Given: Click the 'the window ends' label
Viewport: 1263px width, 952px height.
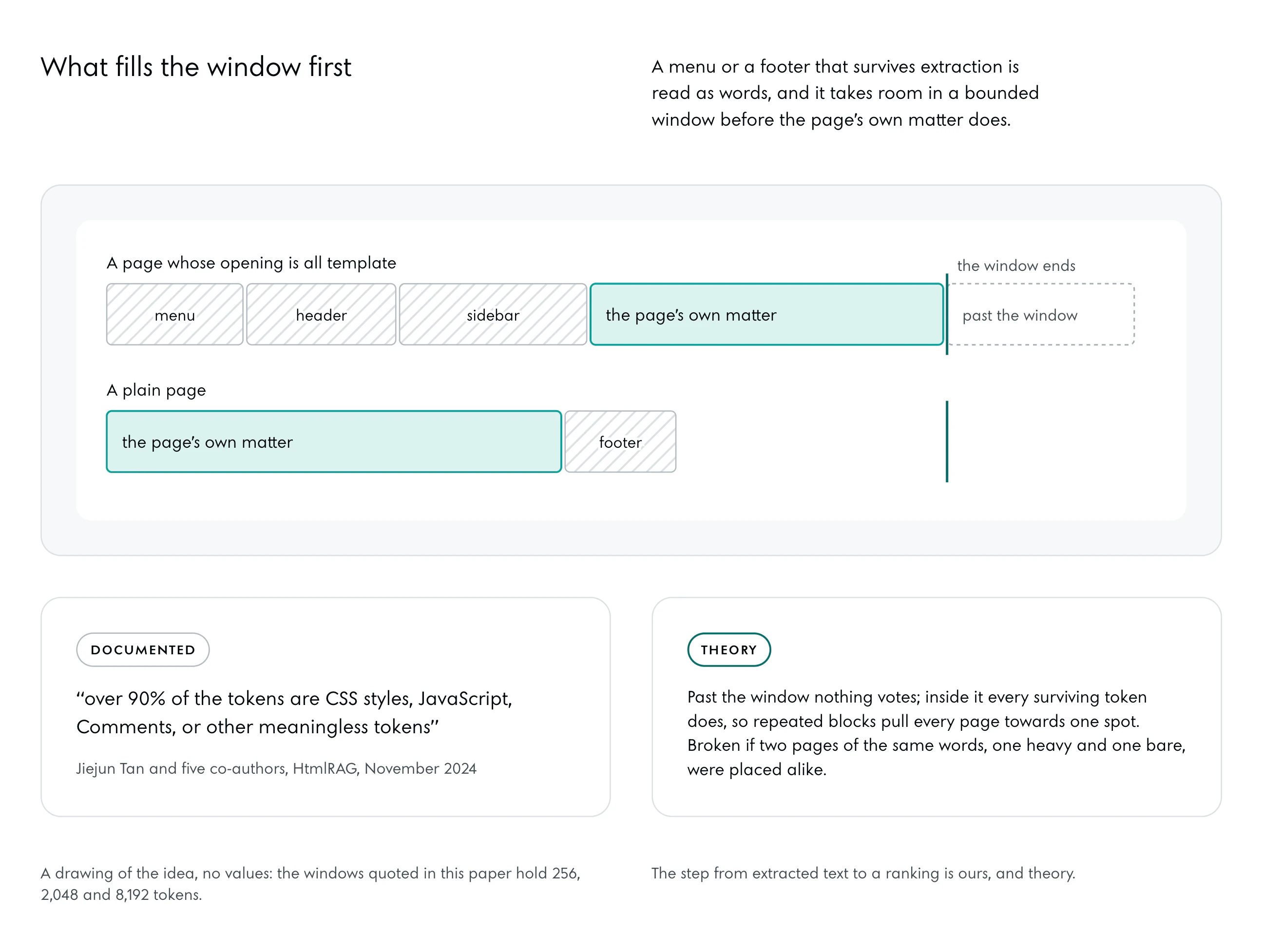Looking at the screenshot, I should [1016, 266].
